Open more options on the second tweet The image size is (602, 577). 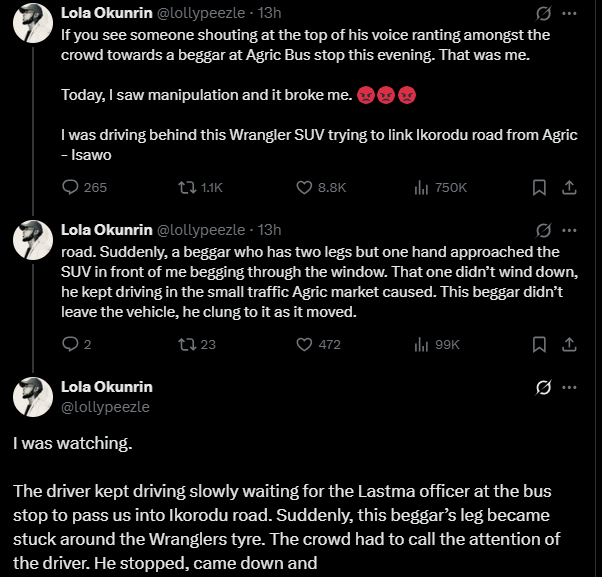(x=569, y=230)
